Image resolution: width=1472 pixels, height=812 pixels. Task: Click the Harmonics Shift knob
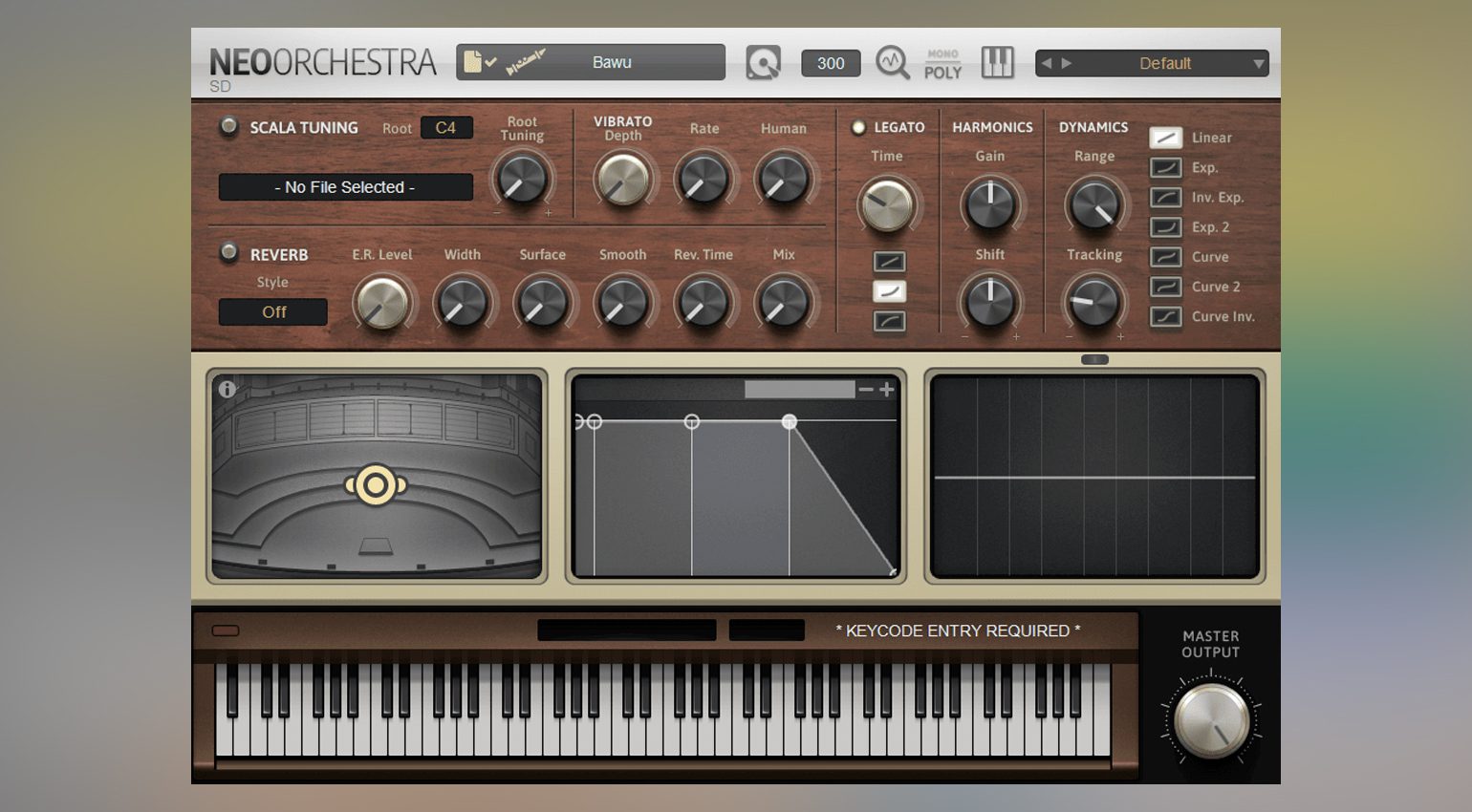[990, 302]
